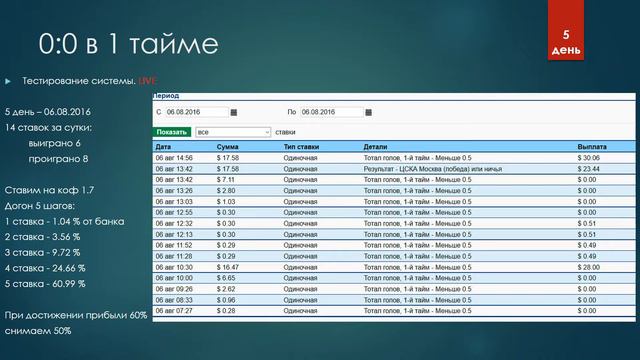Open the end date calendar picker
Viewport: 640px width, 360px height.
coord(368,112)
